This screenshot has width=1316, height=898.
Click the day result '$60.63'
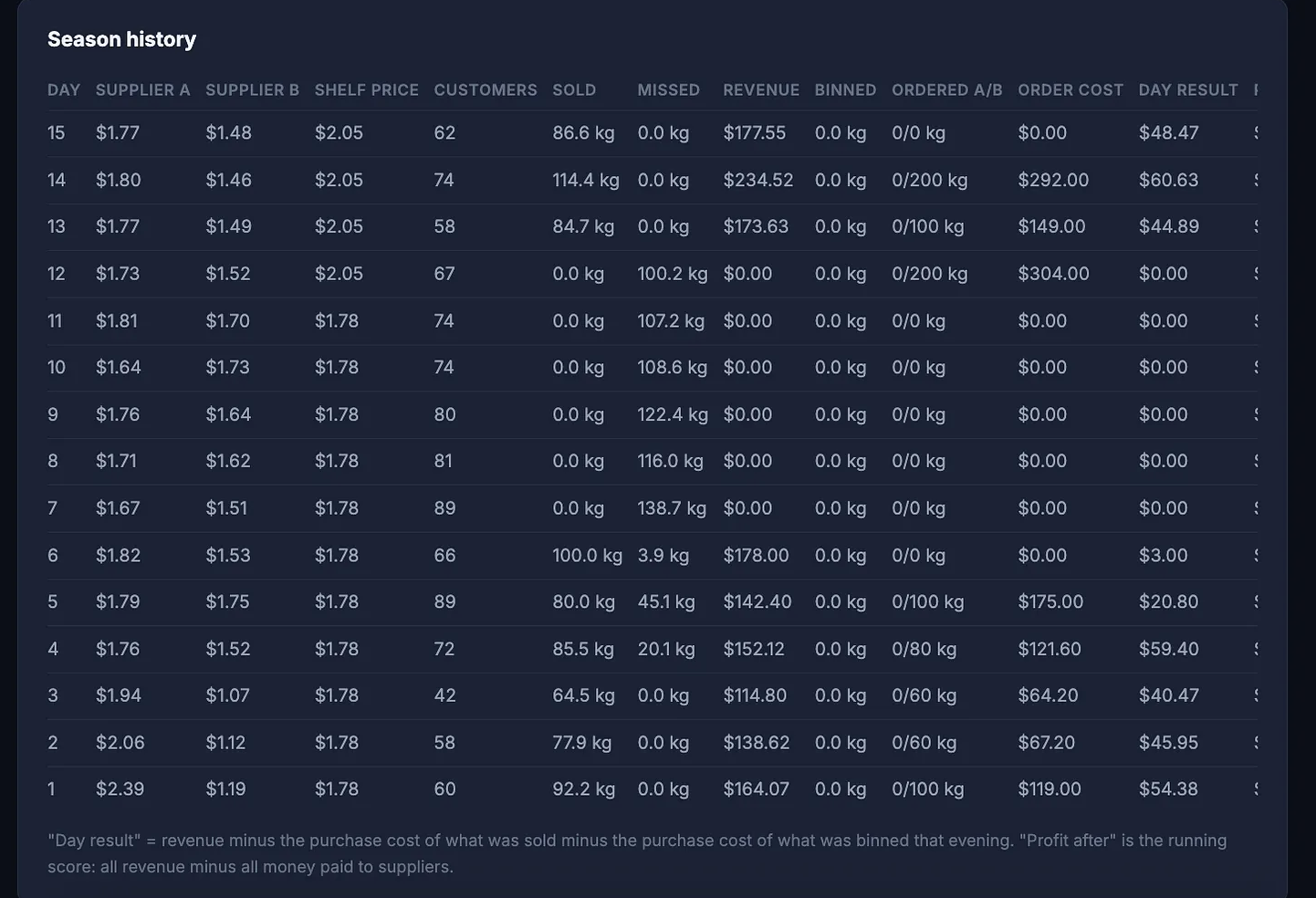pyautogui.click(x=1169, y=181)
